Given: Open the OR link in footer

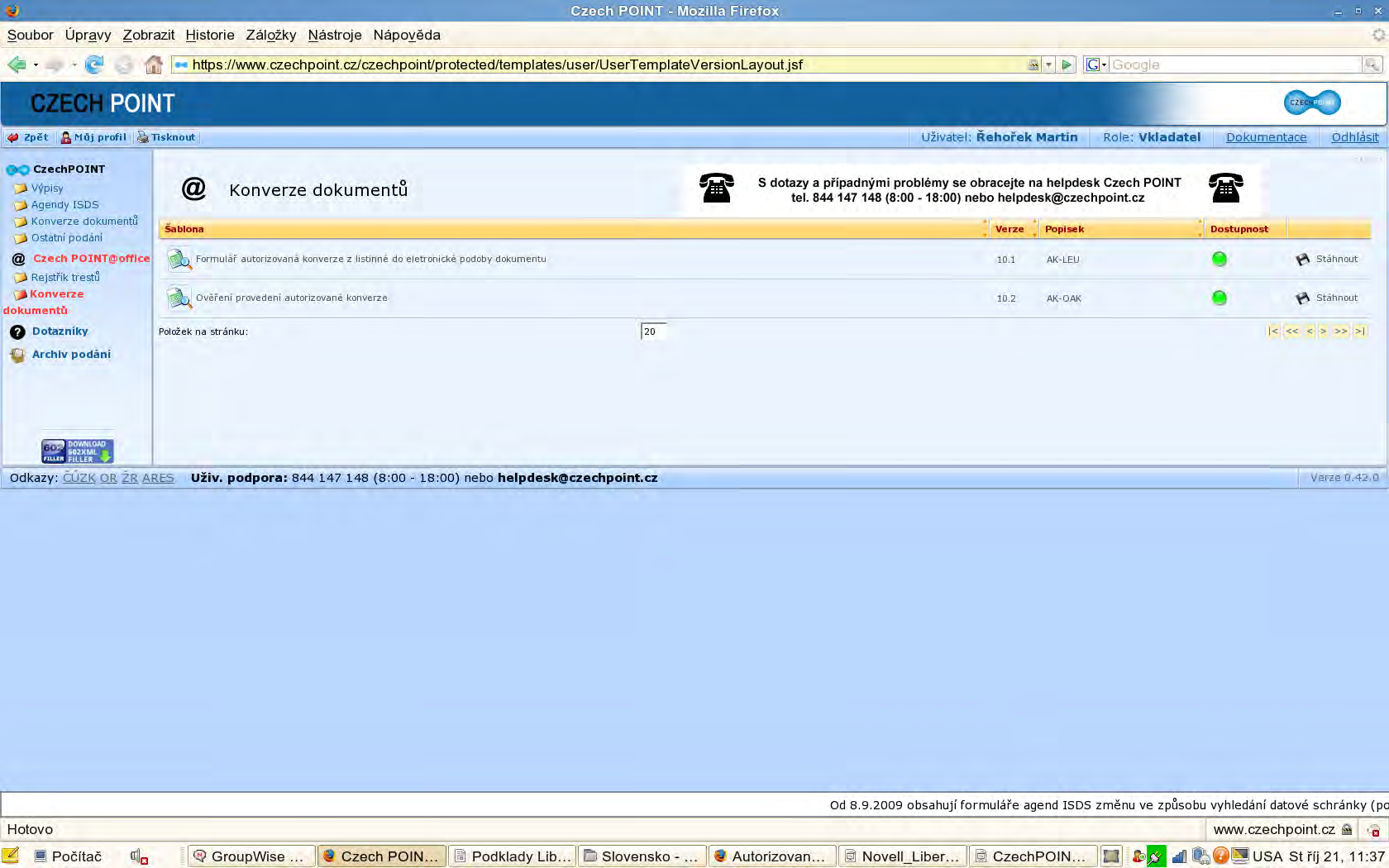Looking at the screenshot, I should coord(108,478).
